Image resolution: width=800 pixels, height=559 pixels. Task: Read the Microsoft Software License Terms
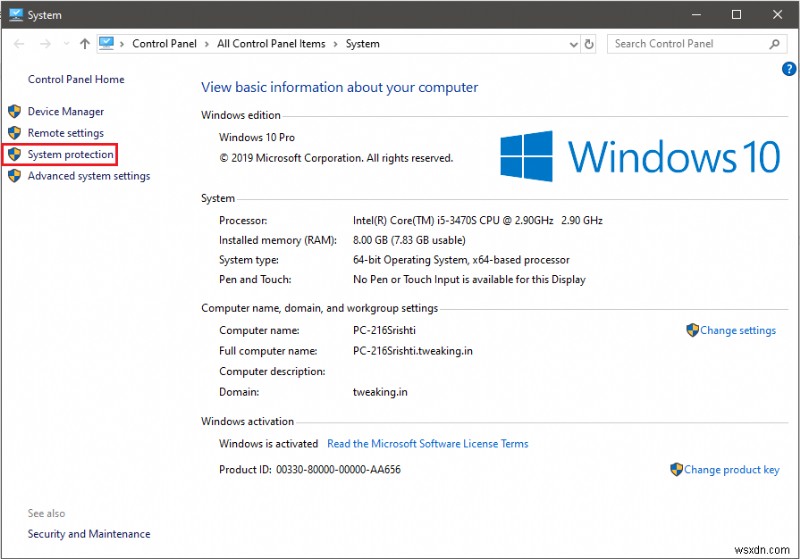(x=427, y=443)
